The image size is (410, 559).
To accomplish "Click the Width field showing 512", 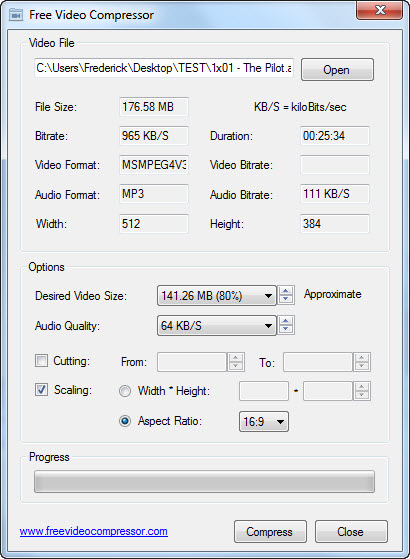I will (154, 224).
